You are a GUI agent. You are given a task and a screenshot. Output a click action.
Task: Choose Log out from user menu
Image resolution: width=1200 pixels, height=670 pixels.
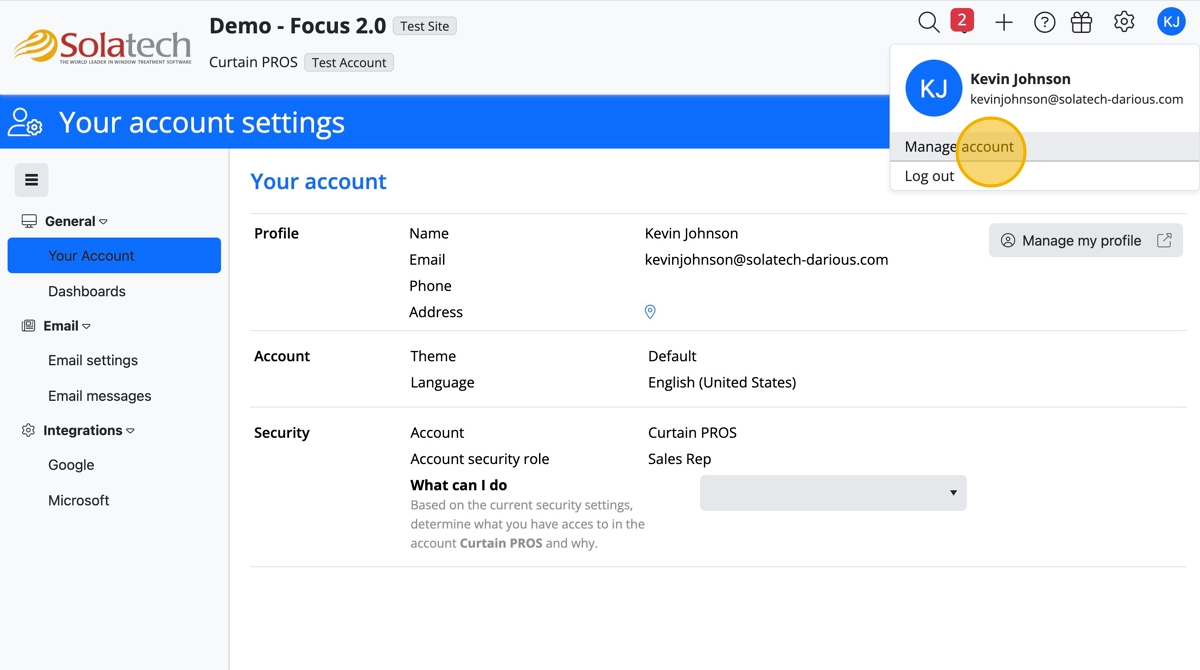click(929, 176)
